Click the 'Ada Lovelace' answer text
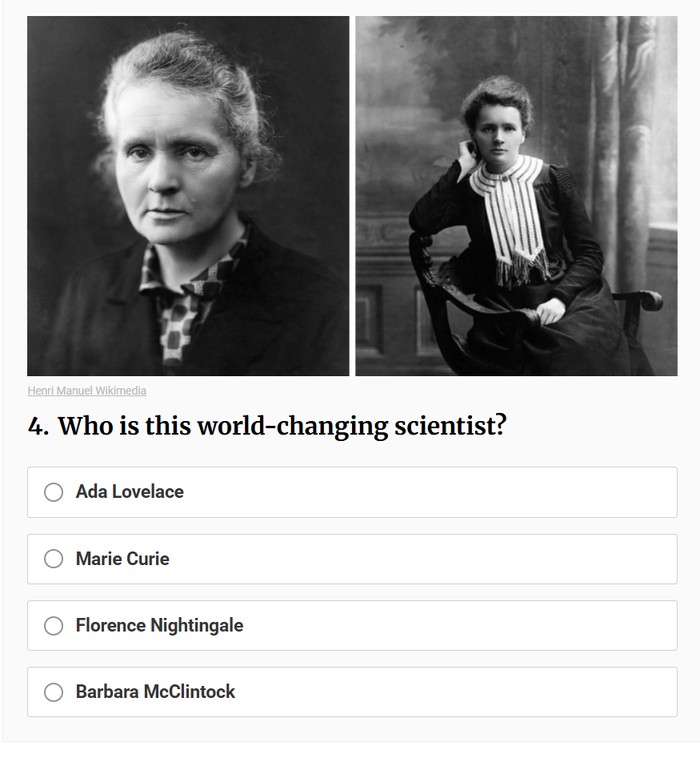 click(129, 492)
